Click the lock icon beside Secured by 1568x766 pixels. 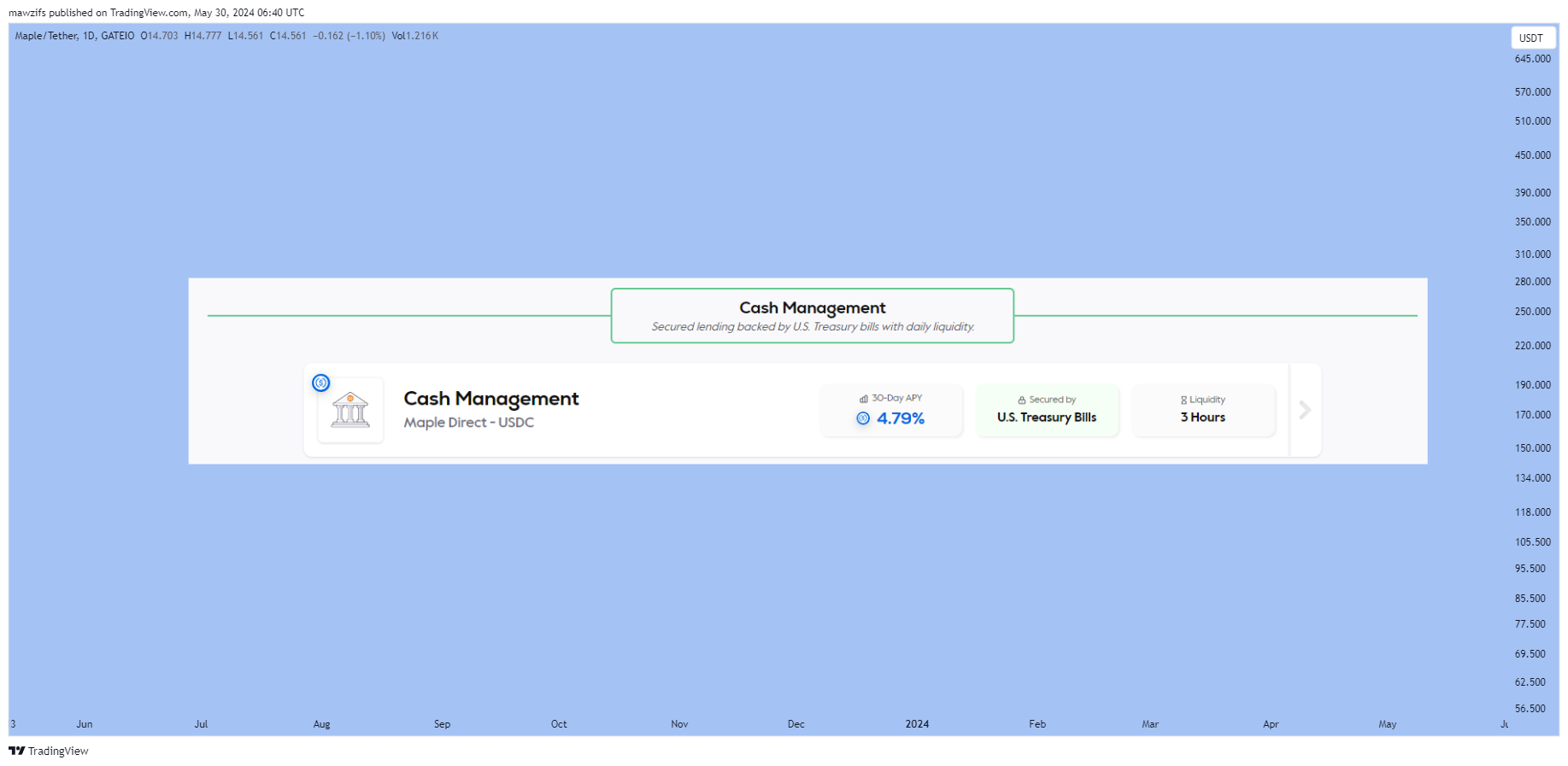tap(1022, 400)
